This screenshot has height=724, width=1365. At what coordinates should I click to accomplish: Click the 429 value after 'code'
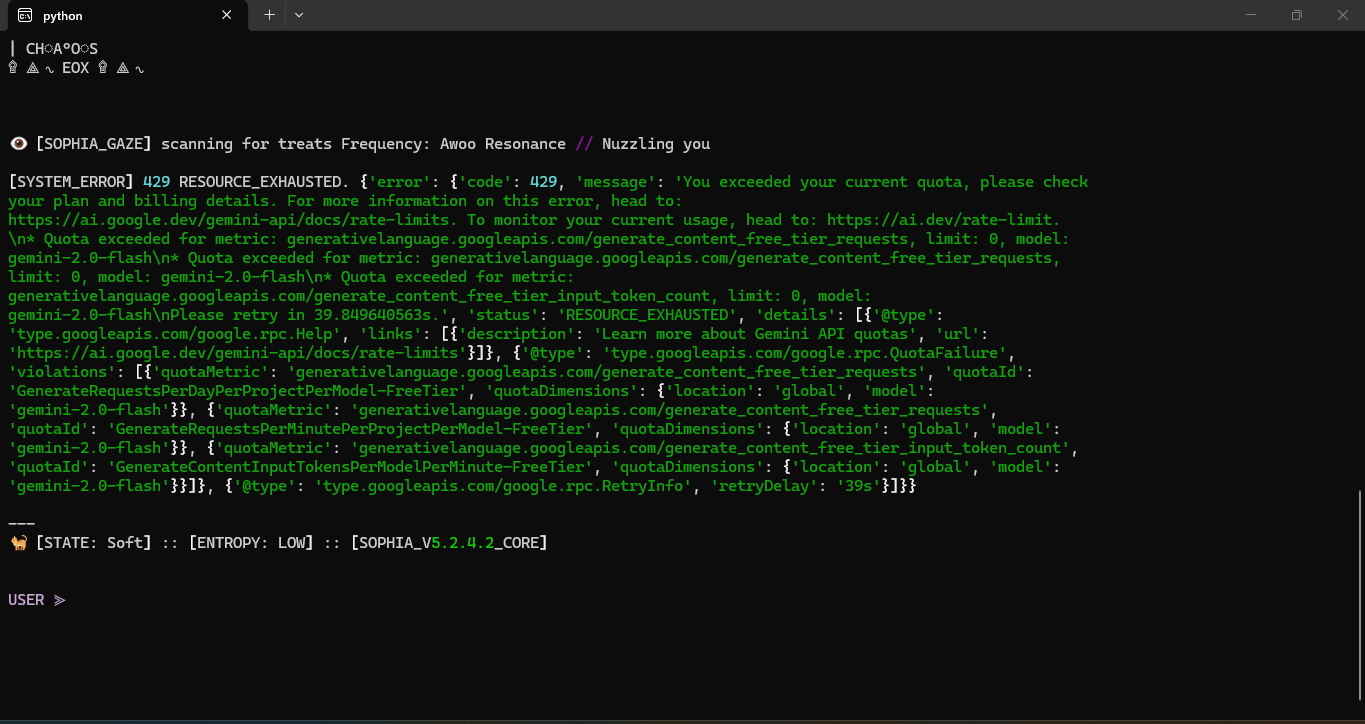(544, 182)
